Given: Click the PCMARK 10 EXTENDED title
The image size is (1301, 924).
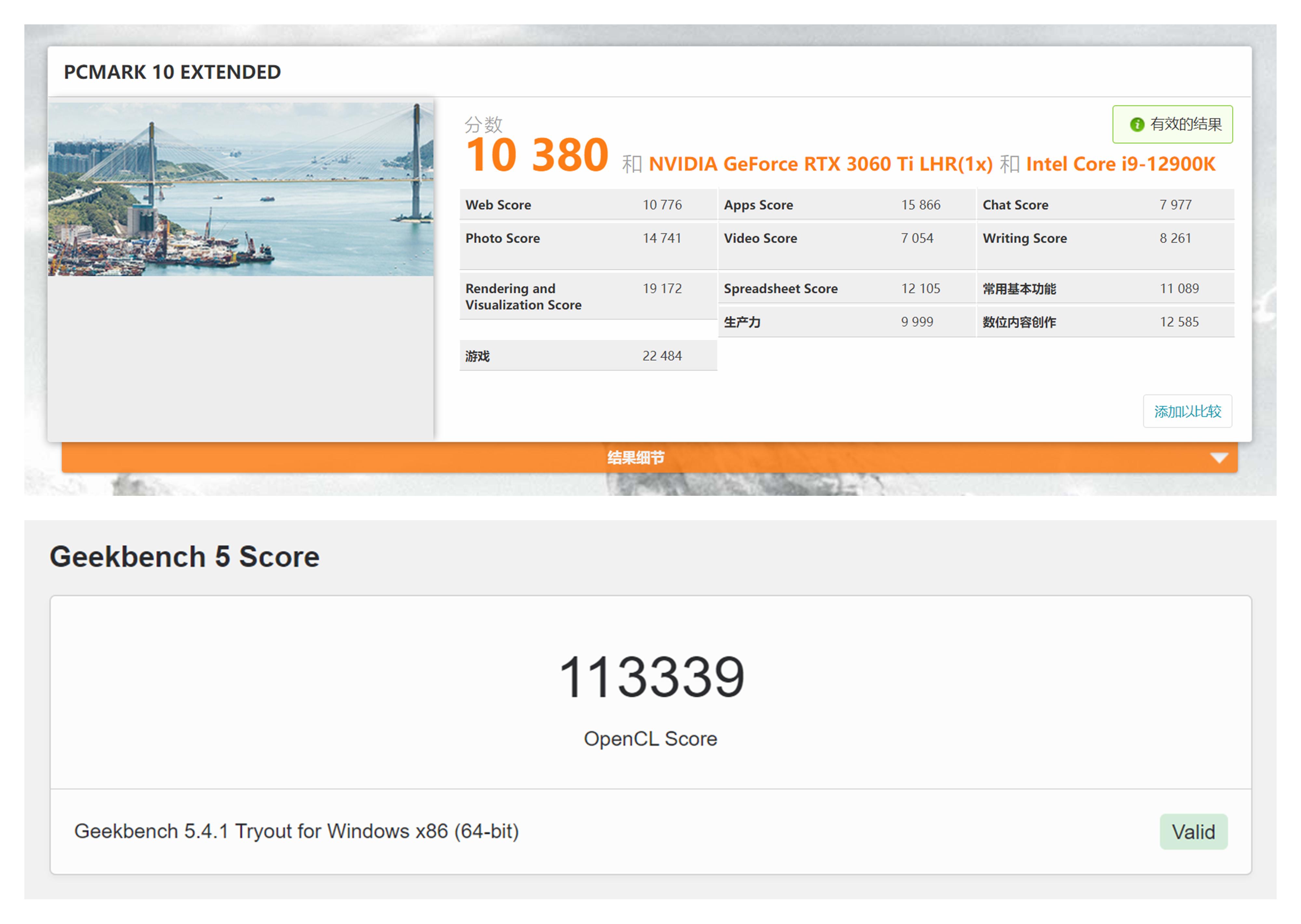Looking at the screenshot, I should [x=171, y=72].
